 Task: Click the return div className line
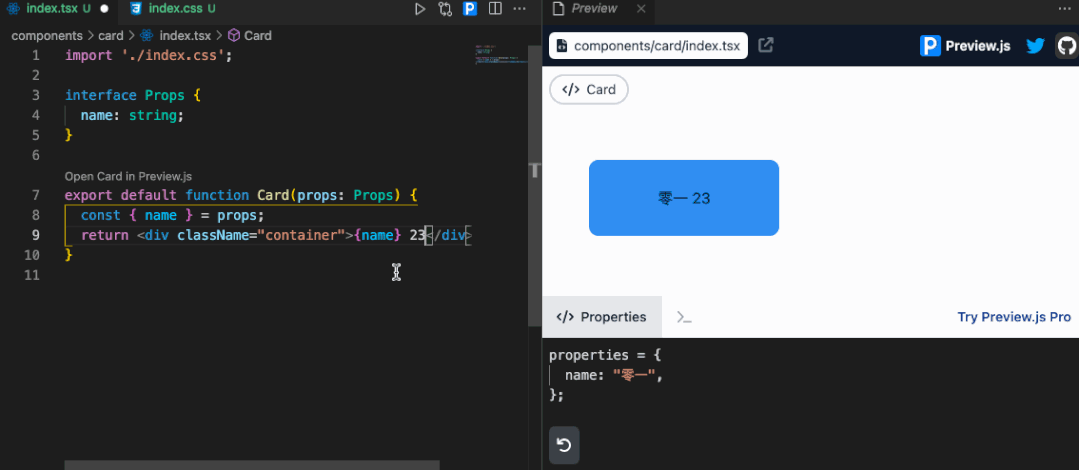pyautogui.click(x=275, y=235)
